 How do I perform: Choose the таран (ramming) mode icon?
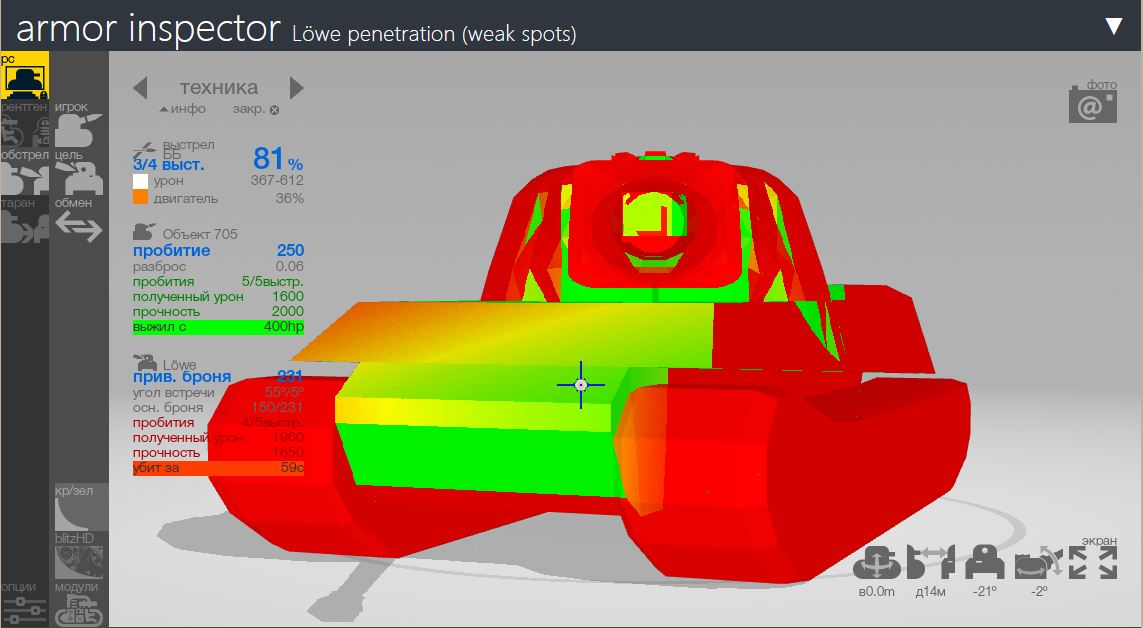24,223
